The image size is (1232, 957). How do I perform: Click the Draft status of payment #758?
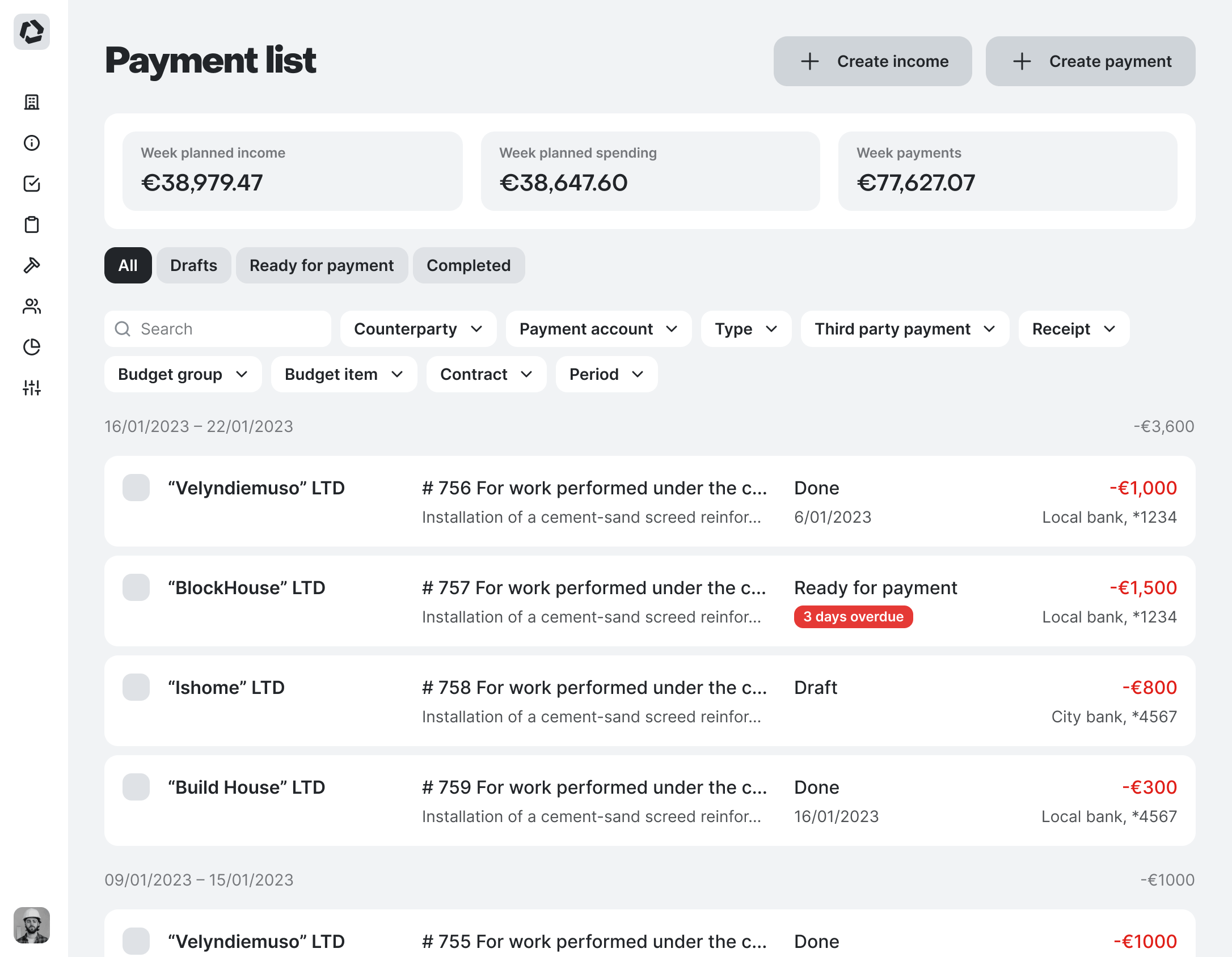click(x=816, y=688)
